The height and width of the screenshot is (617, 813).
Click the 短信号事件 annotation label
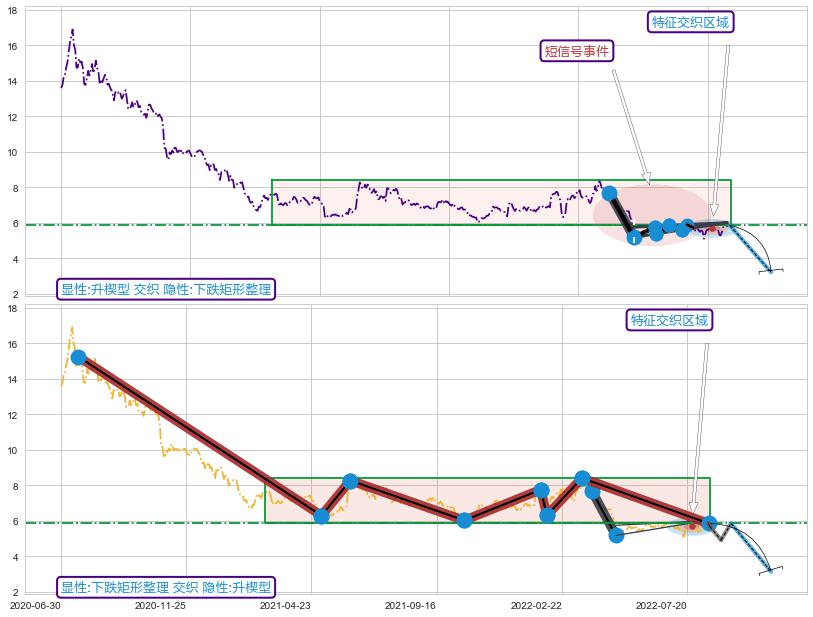[x=577, y=51]
